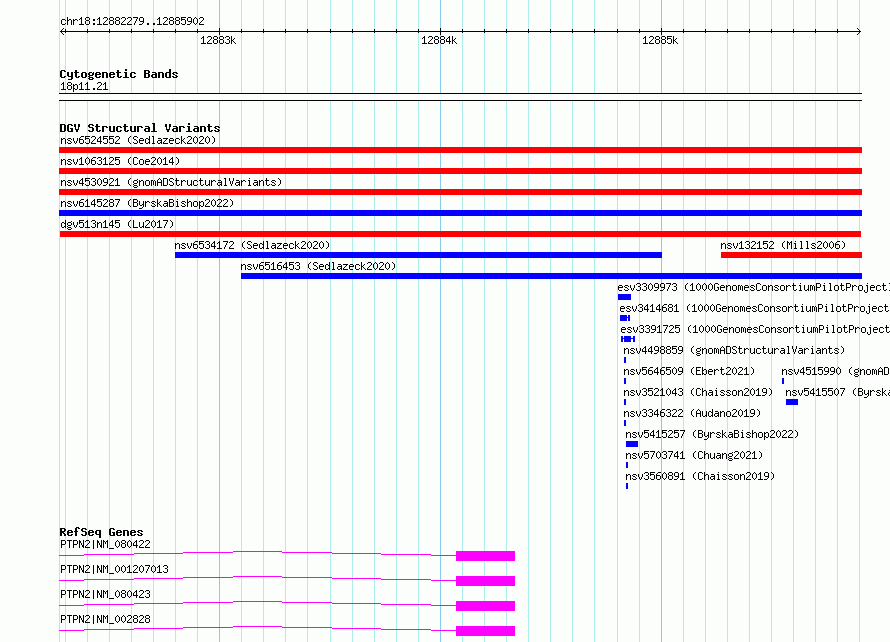The width and height of the screenshot is (890, 642).
Task: Click the 12883k ruler tick label
Action: 218,40
